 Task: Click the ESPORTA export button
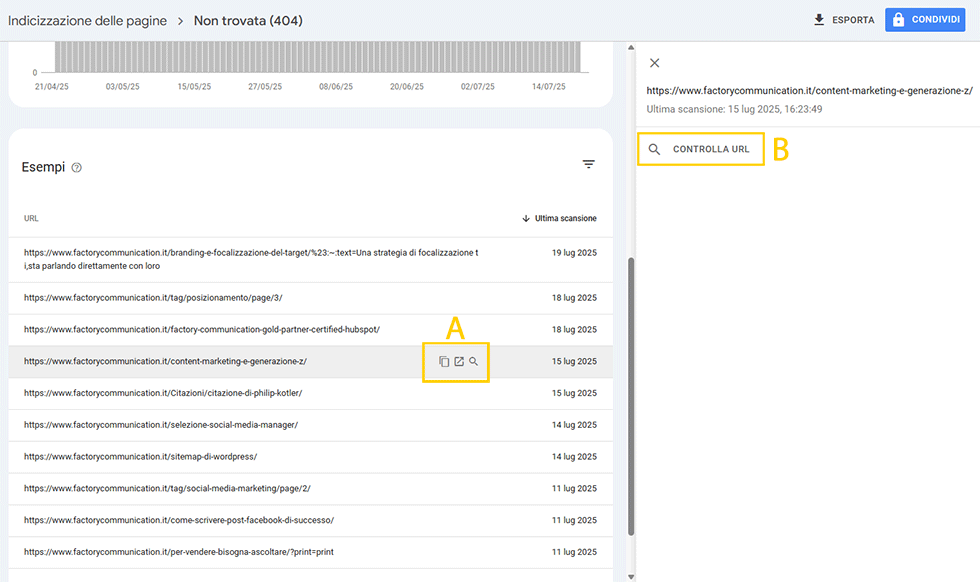click(x=844, y=20)
